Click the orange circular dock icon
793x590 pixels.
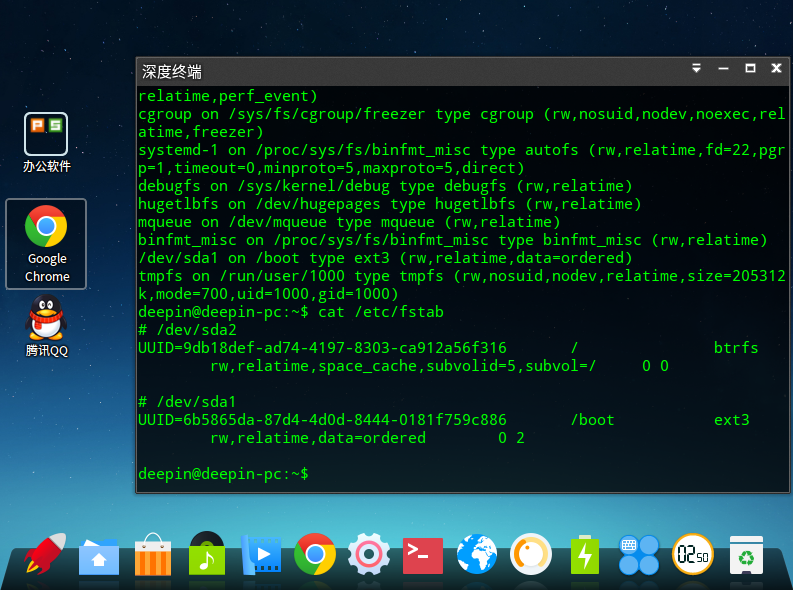pyautogui.click(x=531, y=554)
